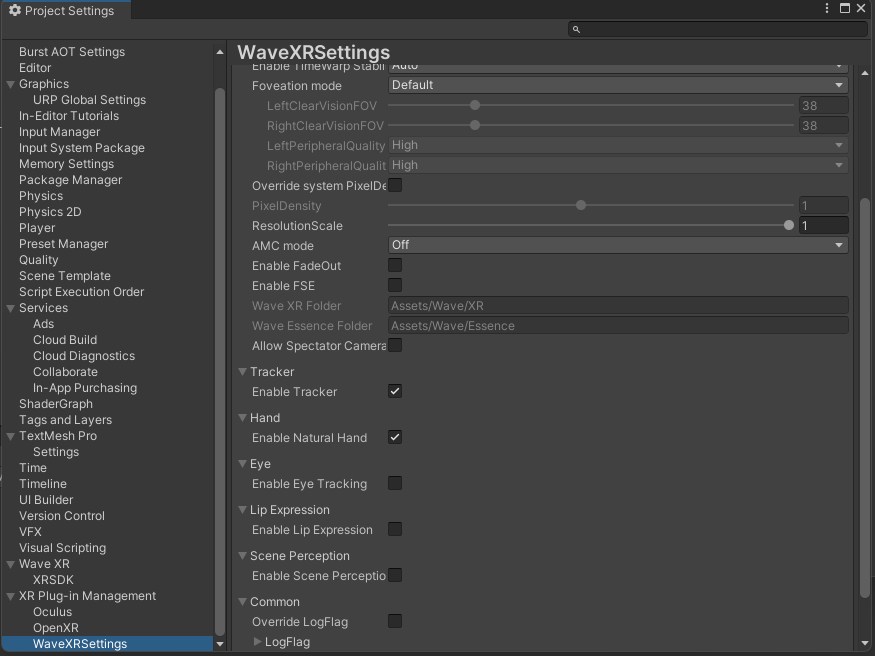Disable the Enable Tracker checkbox

(x=395, y=392)
